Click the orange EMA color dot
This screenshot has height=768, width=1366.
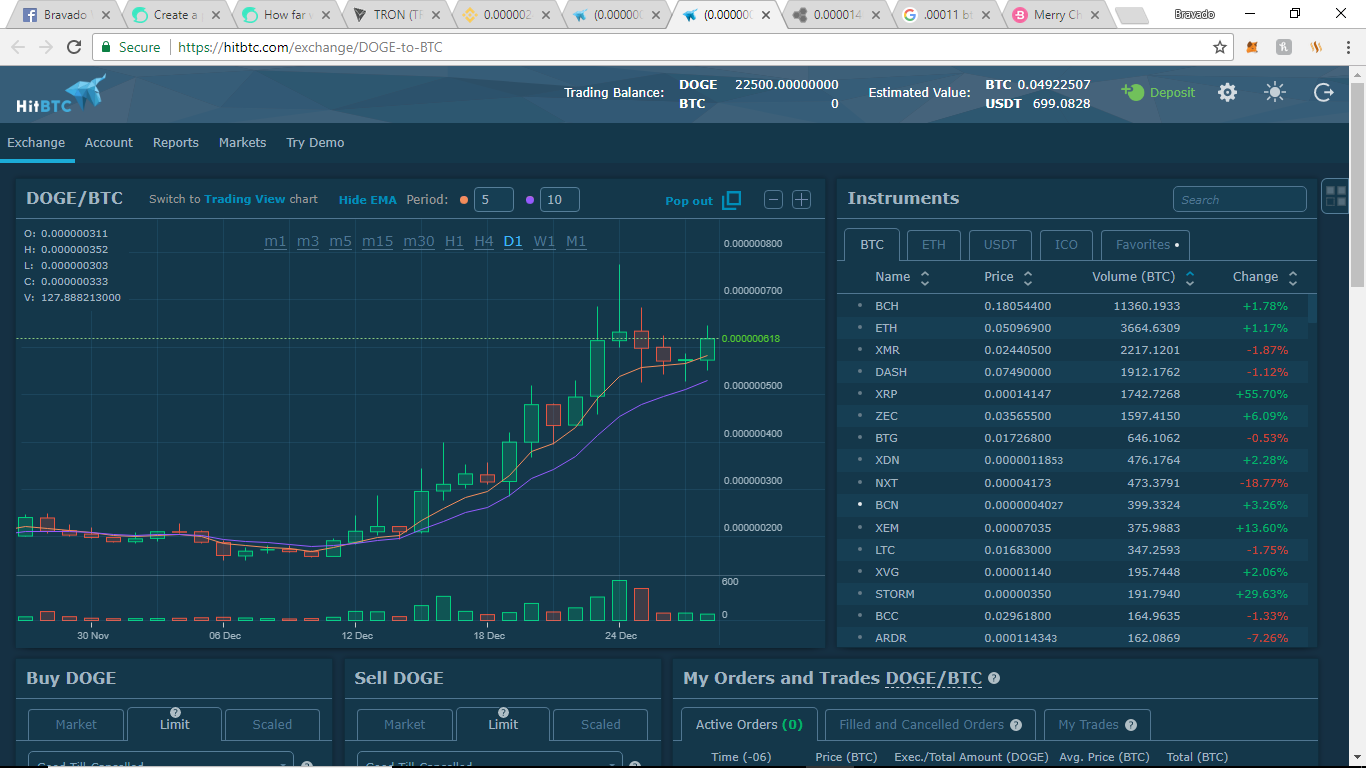pos(464,200)
